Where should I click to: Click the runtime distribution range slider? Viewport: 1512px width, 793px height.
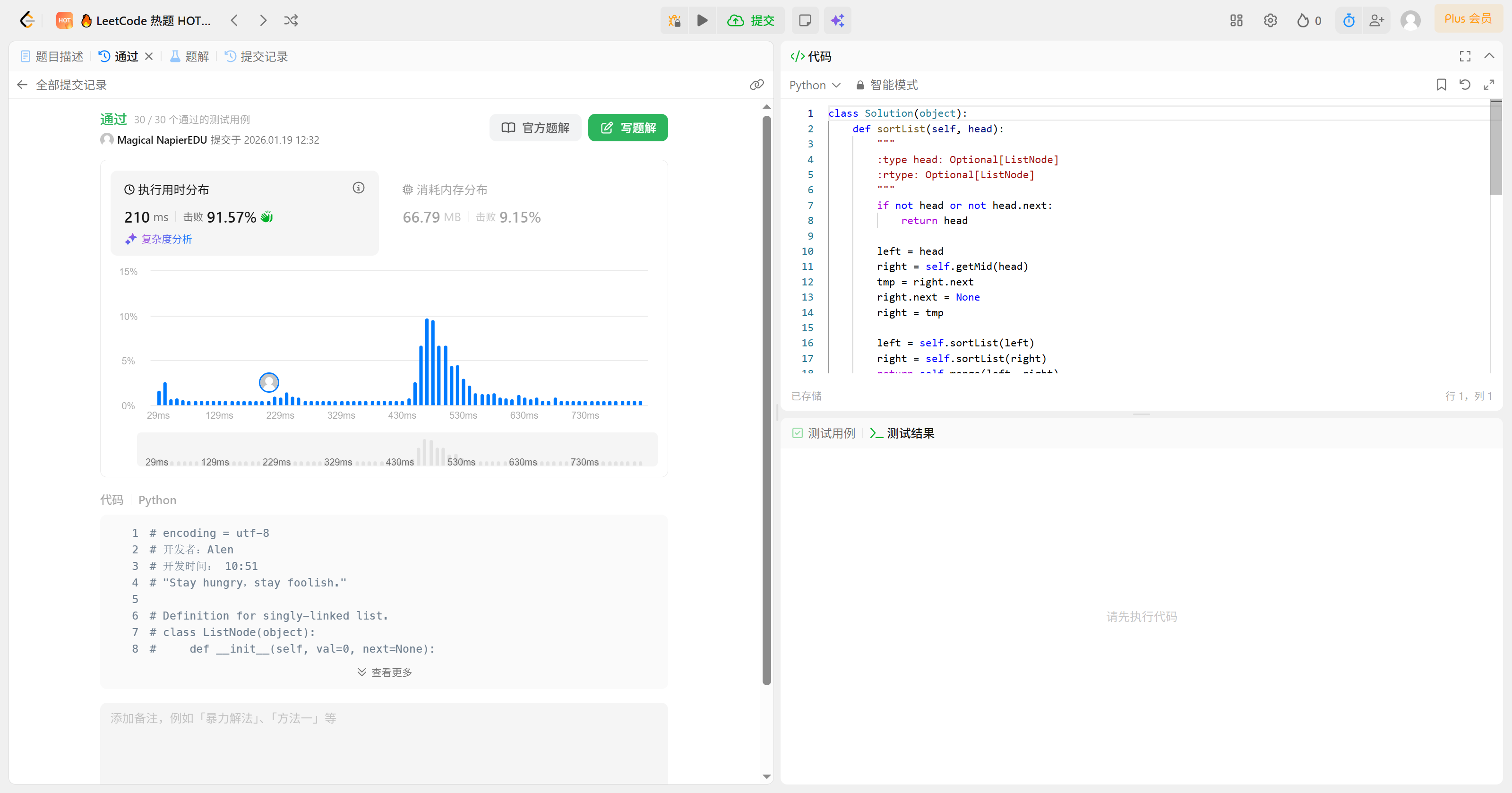coord(397,449)
